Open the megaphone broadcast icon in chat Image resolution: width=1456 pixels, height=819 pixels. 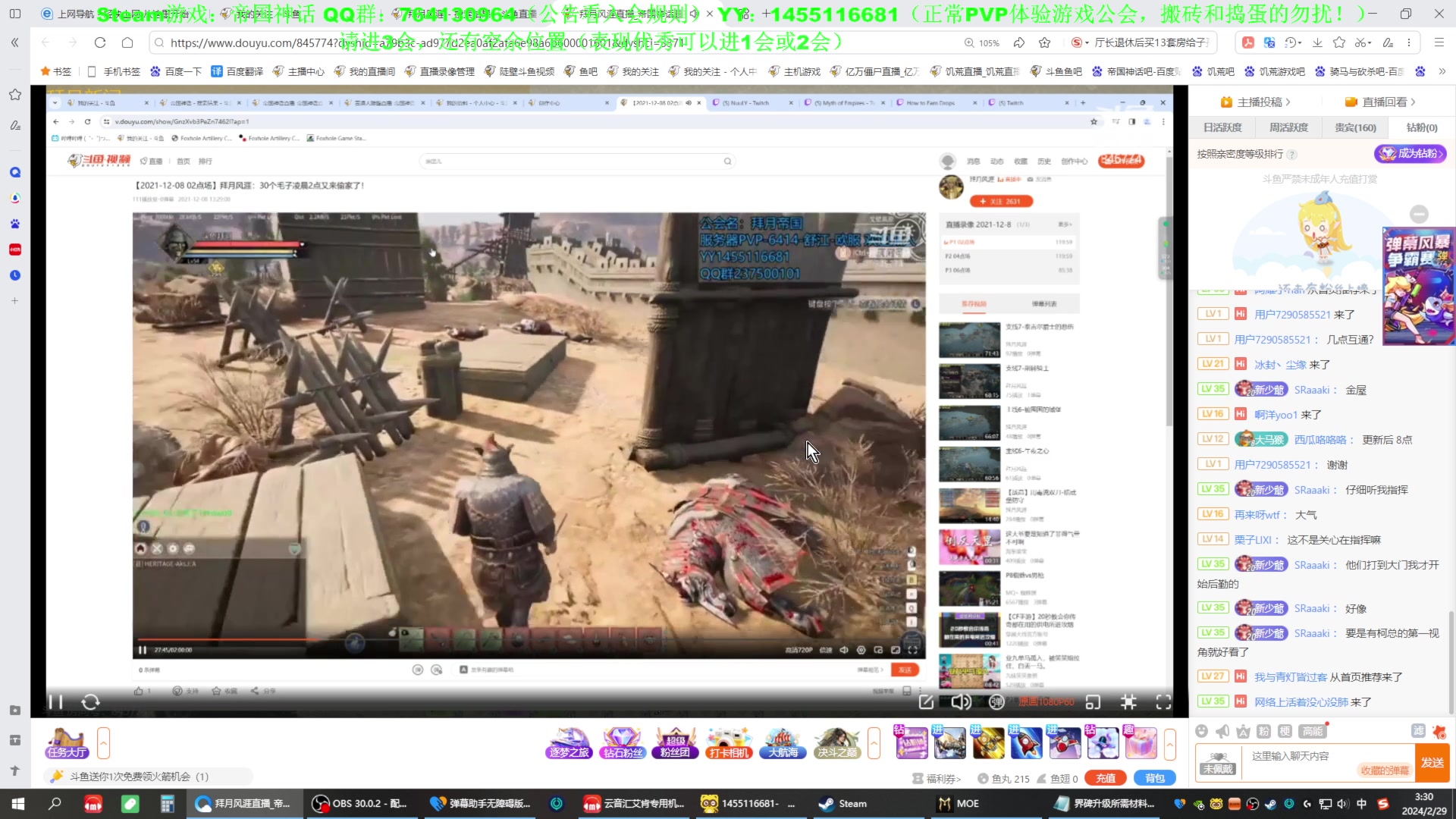pos(1222,731)
